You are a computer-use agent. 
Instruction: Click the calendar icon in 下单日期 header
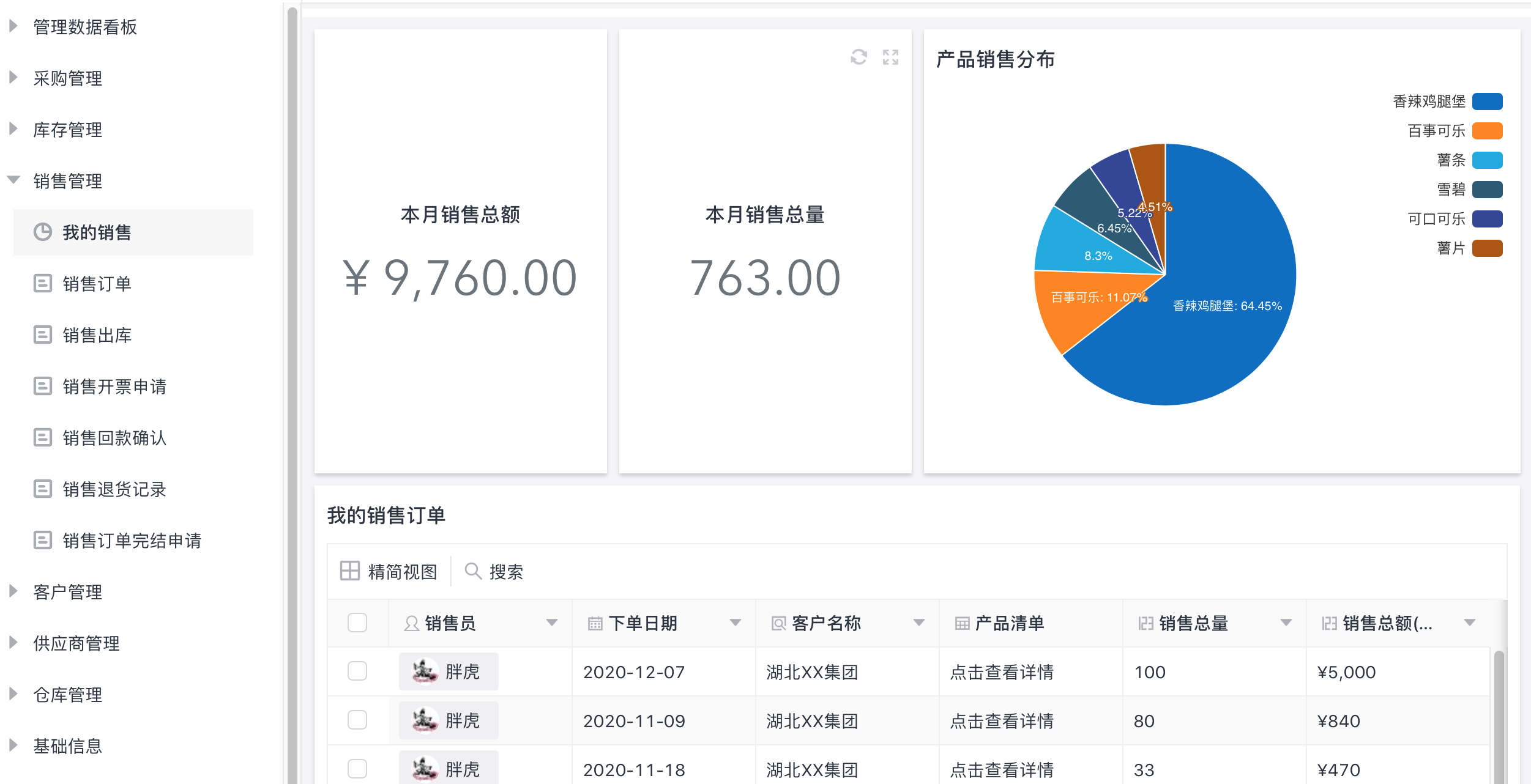click(595, 623)
